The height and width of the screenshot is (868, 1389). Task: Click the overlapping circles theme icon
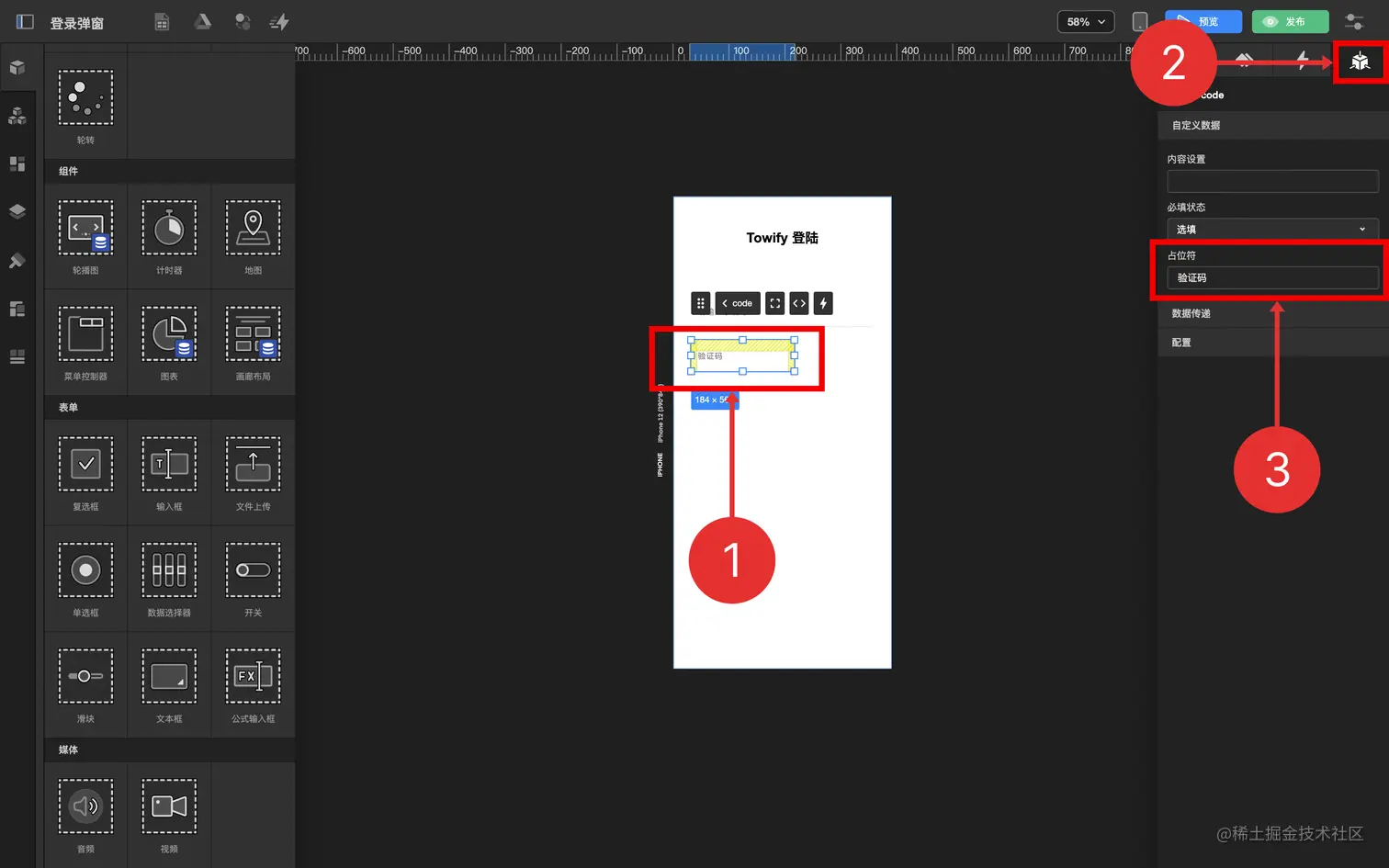point(243,22)
